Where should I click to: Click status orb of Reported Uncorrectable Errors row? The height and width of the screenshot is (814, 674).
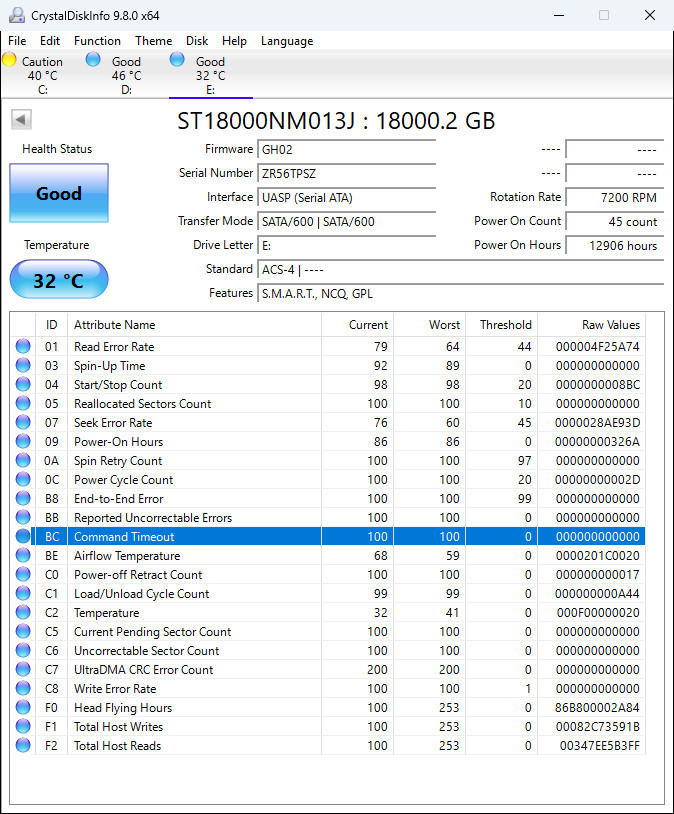[x=23, y=517]
